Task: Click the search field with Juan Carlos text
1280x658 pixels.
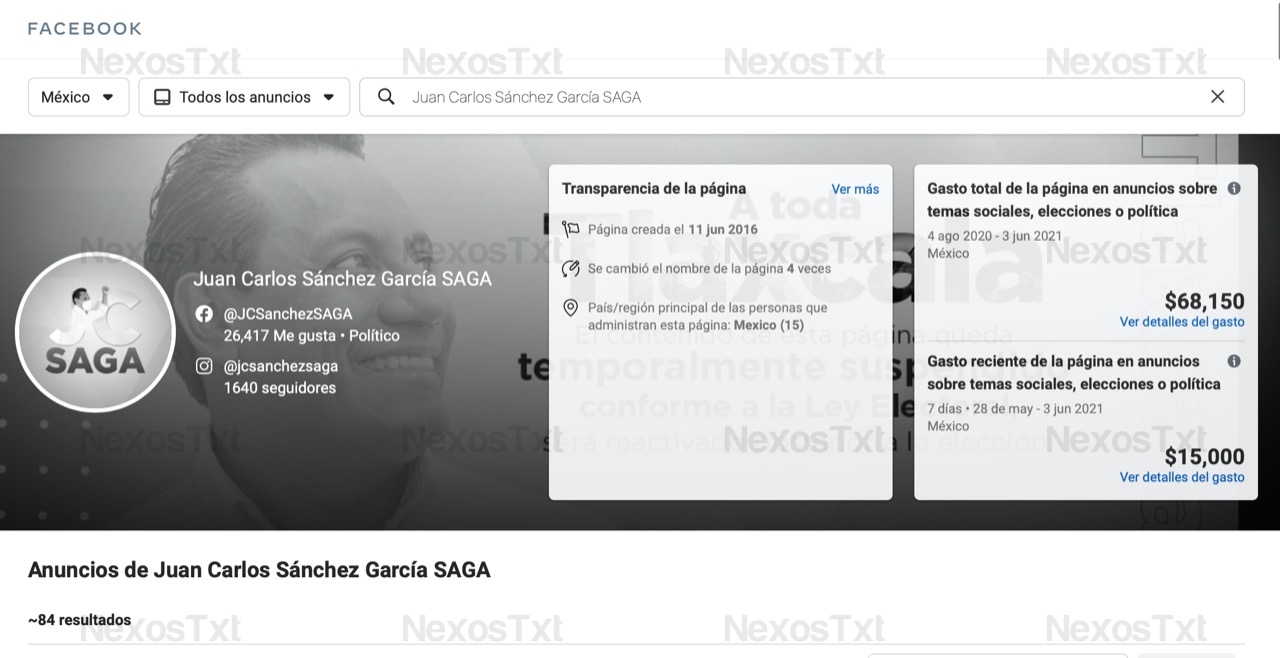Action: 780,97
